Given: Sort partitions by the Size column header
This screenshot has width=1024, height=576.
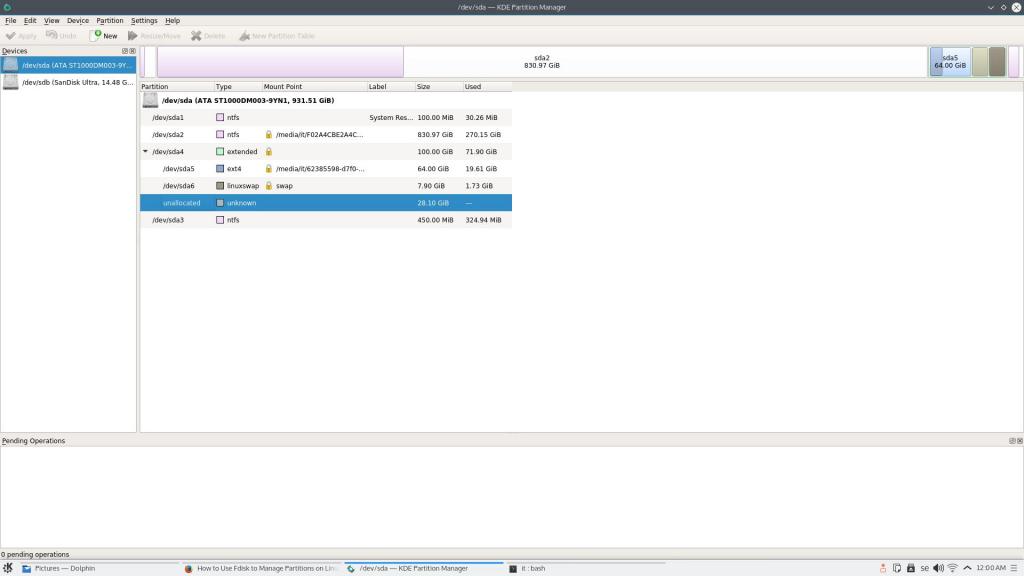Looking at the screenshot, I should point(437,87).
